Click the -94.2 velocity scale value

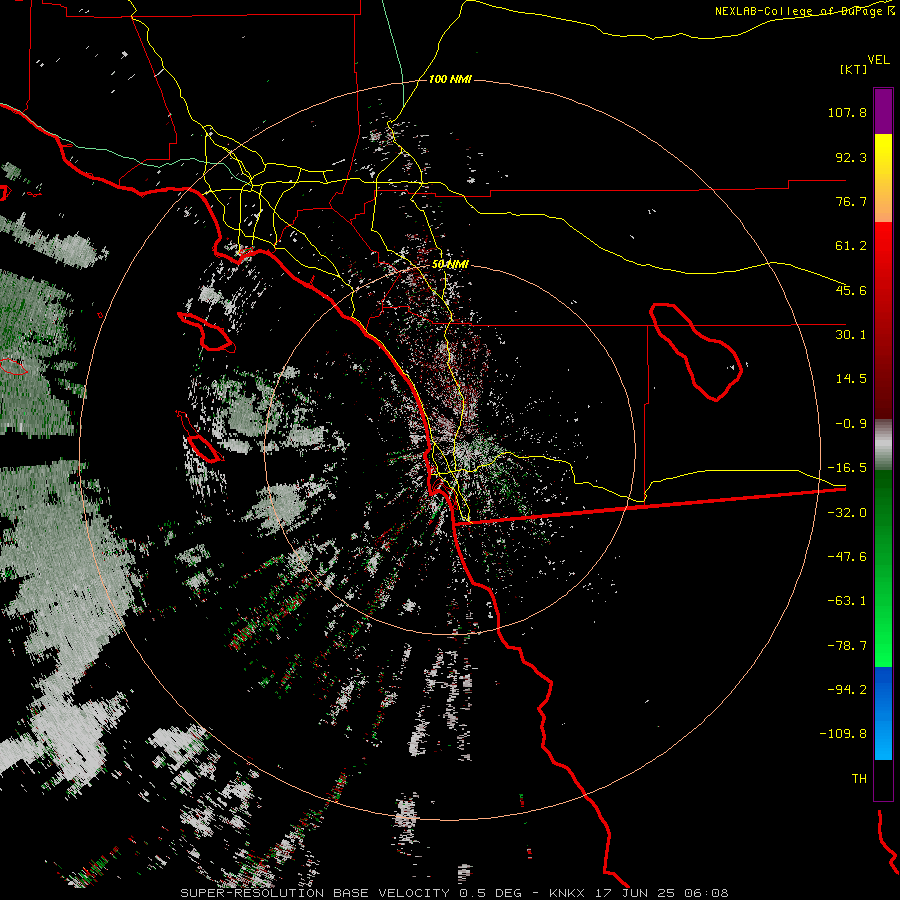(x=847, y=690)
